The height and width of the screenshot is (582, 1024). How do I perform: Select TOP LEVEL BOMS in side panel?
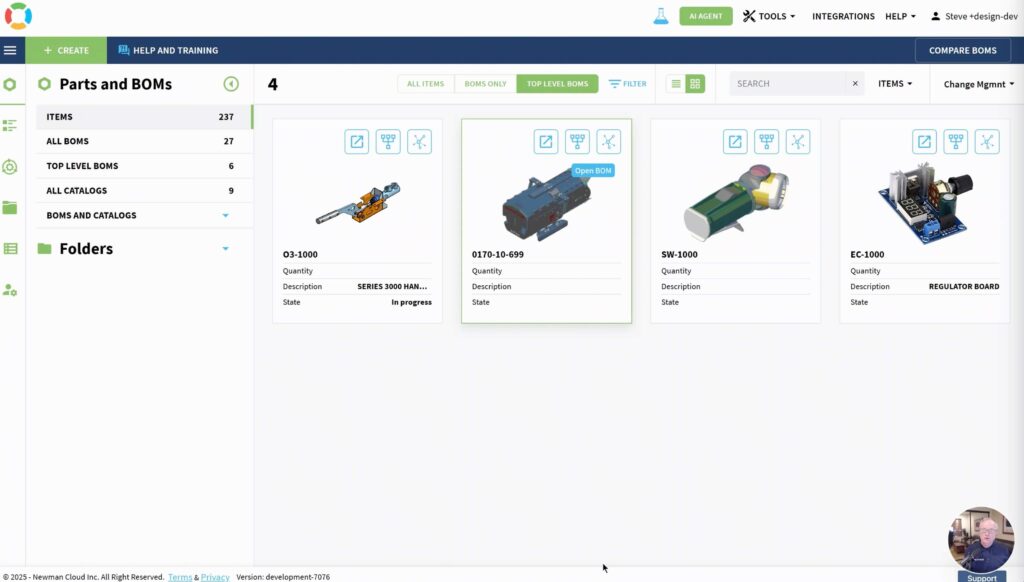click(x=144, y=166)
